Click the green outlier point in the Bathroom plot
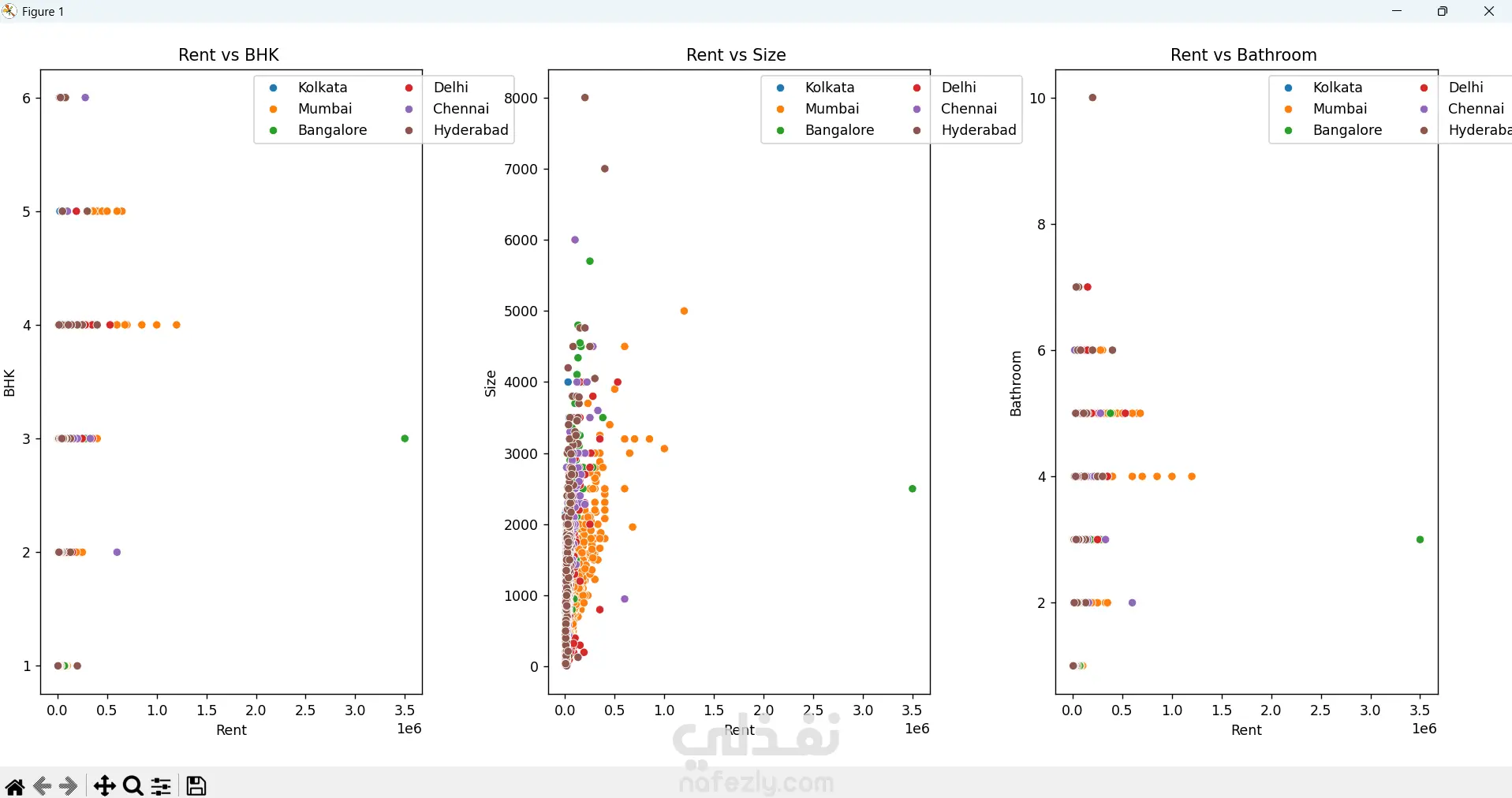The height and width of the screenshot is (798, 1512). (1421, 539)
